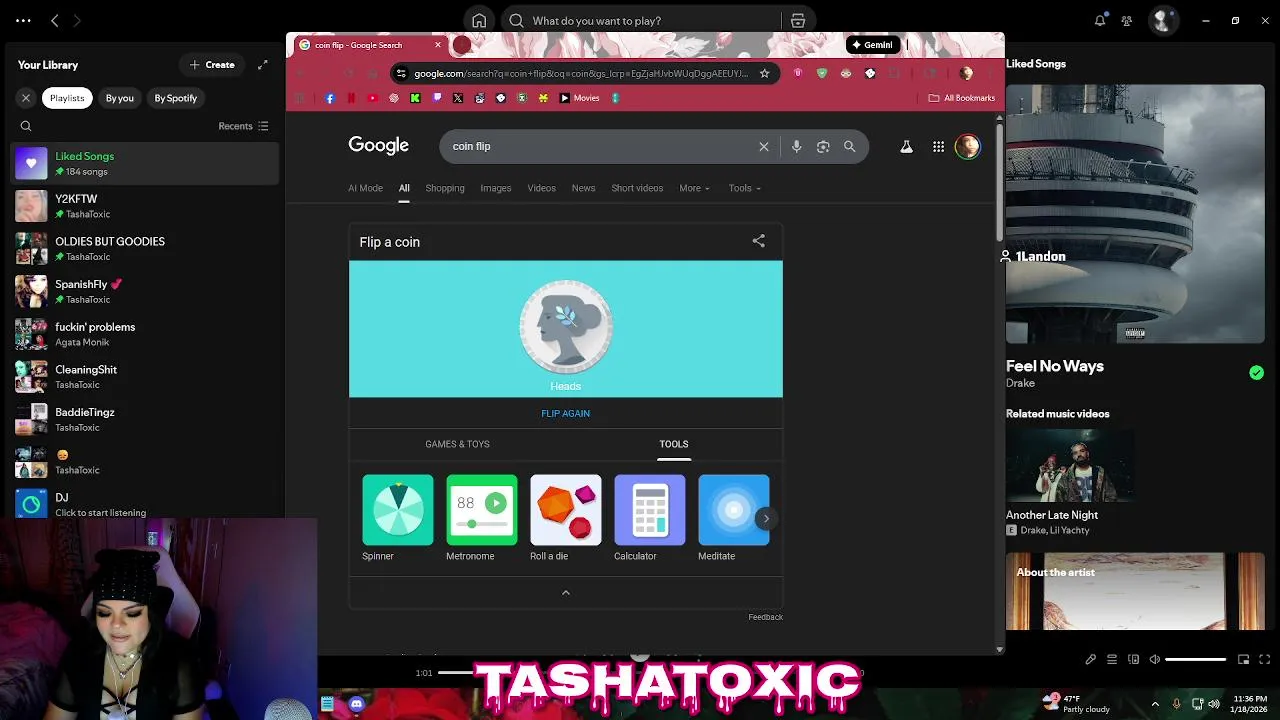Screen dimensions: 1280x720
Task: Share the Flip a coin result
Action: tap(759, 241)
